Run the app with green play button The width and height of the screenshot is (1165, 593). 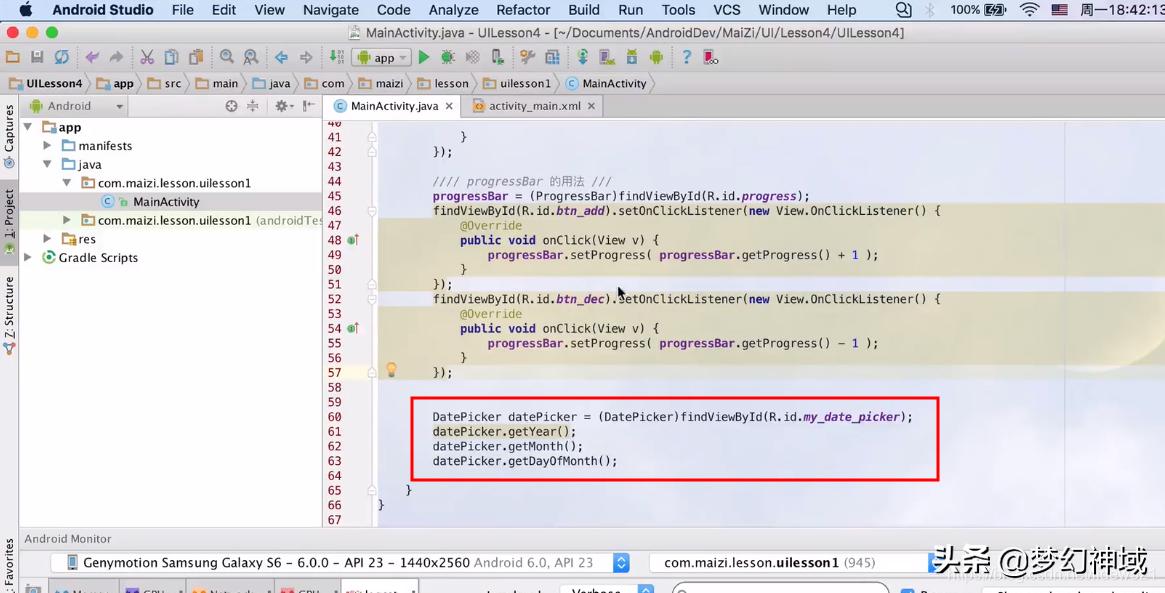(424, 58)
